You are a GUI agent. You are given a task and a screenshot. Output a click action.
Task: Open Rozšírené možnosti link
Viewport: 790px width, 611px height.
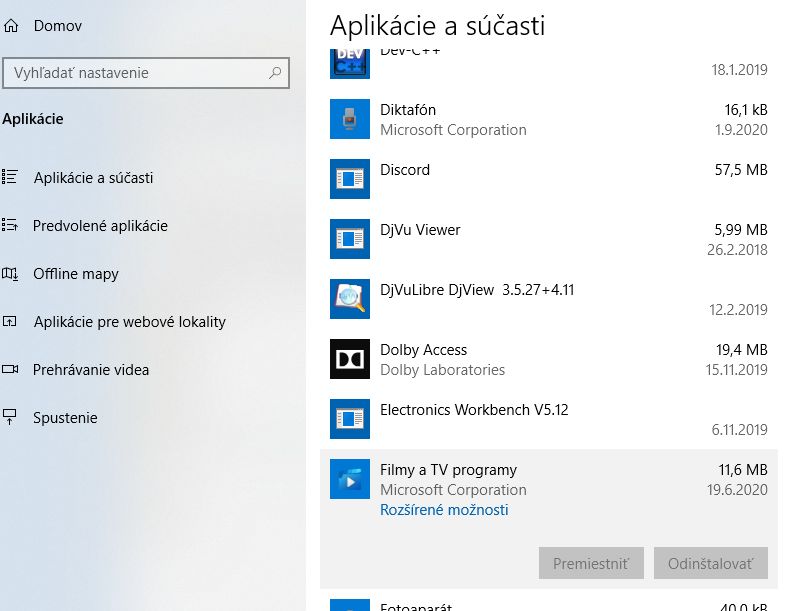444,510
